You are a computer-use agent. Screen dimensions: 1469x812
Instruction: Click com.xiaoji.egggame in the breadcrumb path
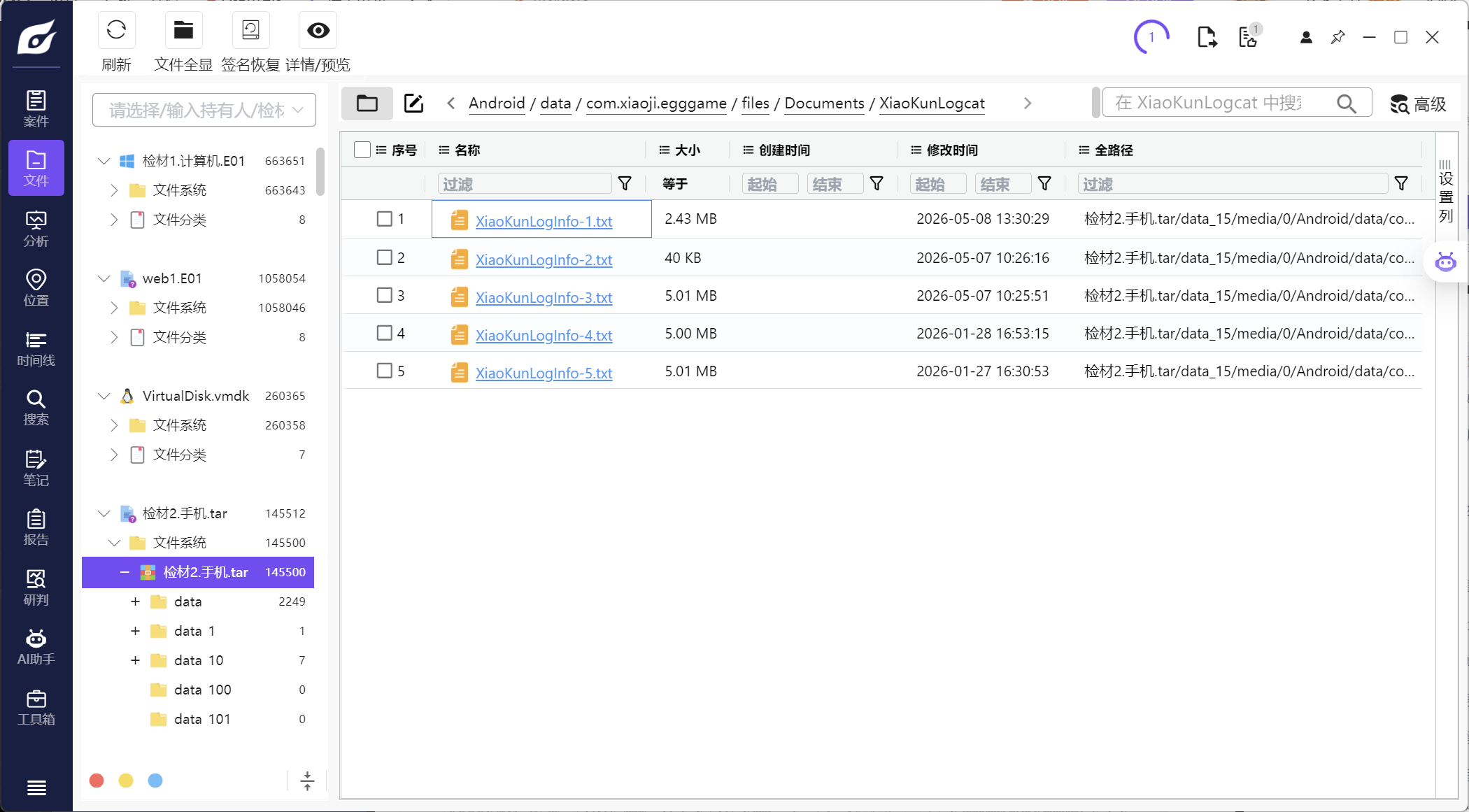655,104
